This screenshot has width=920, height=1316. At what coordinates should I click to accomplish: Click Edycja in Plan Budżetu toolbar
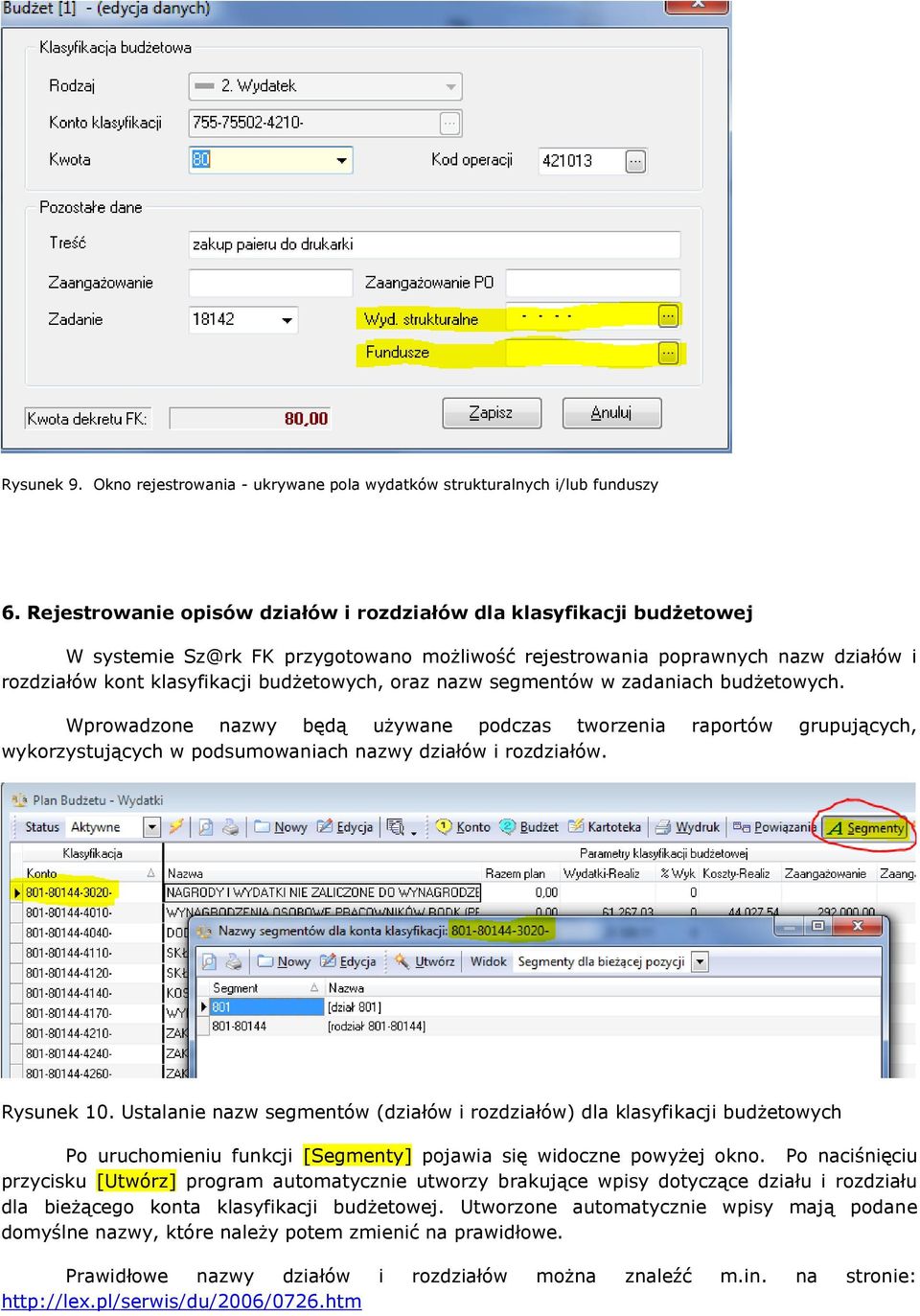(345, 826)
